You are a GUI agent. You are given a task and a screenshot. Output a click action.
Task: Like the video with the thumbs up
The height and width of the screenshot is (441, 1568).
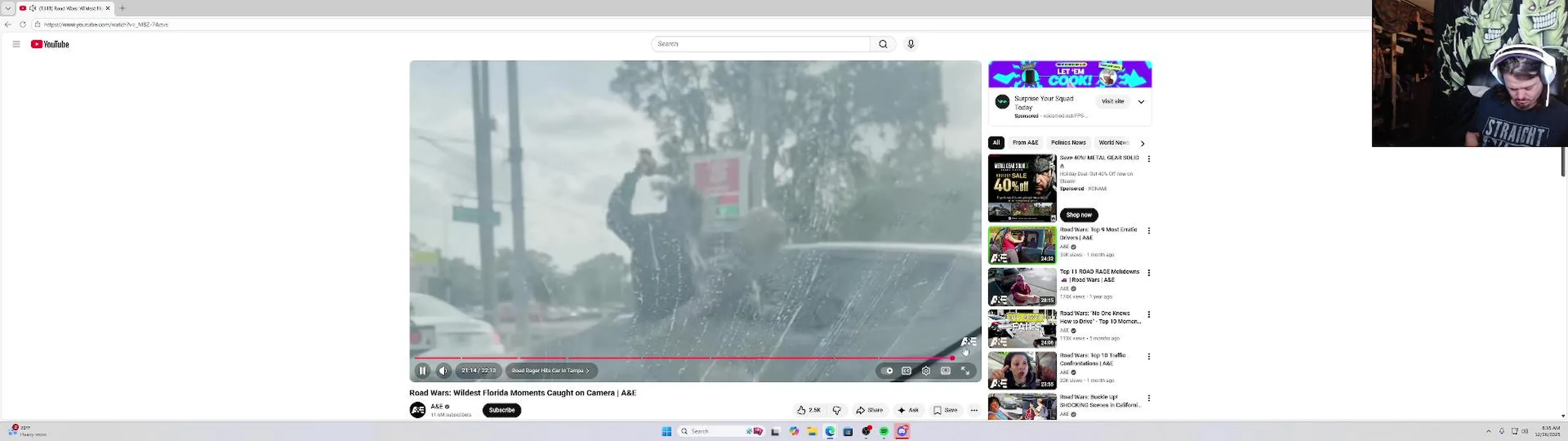[x=809, y=410]
